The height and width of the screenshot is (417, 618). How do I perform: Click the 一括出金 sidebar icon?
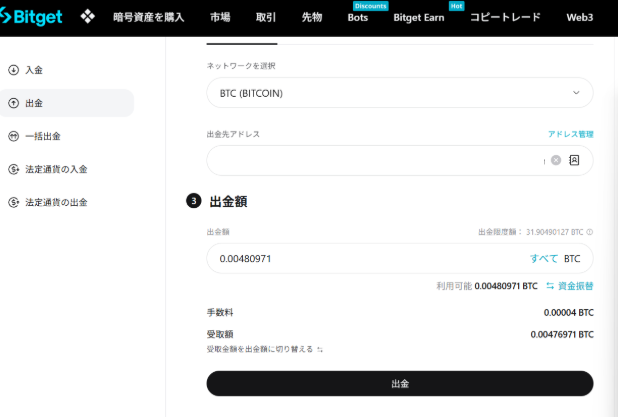click(13, 136)
